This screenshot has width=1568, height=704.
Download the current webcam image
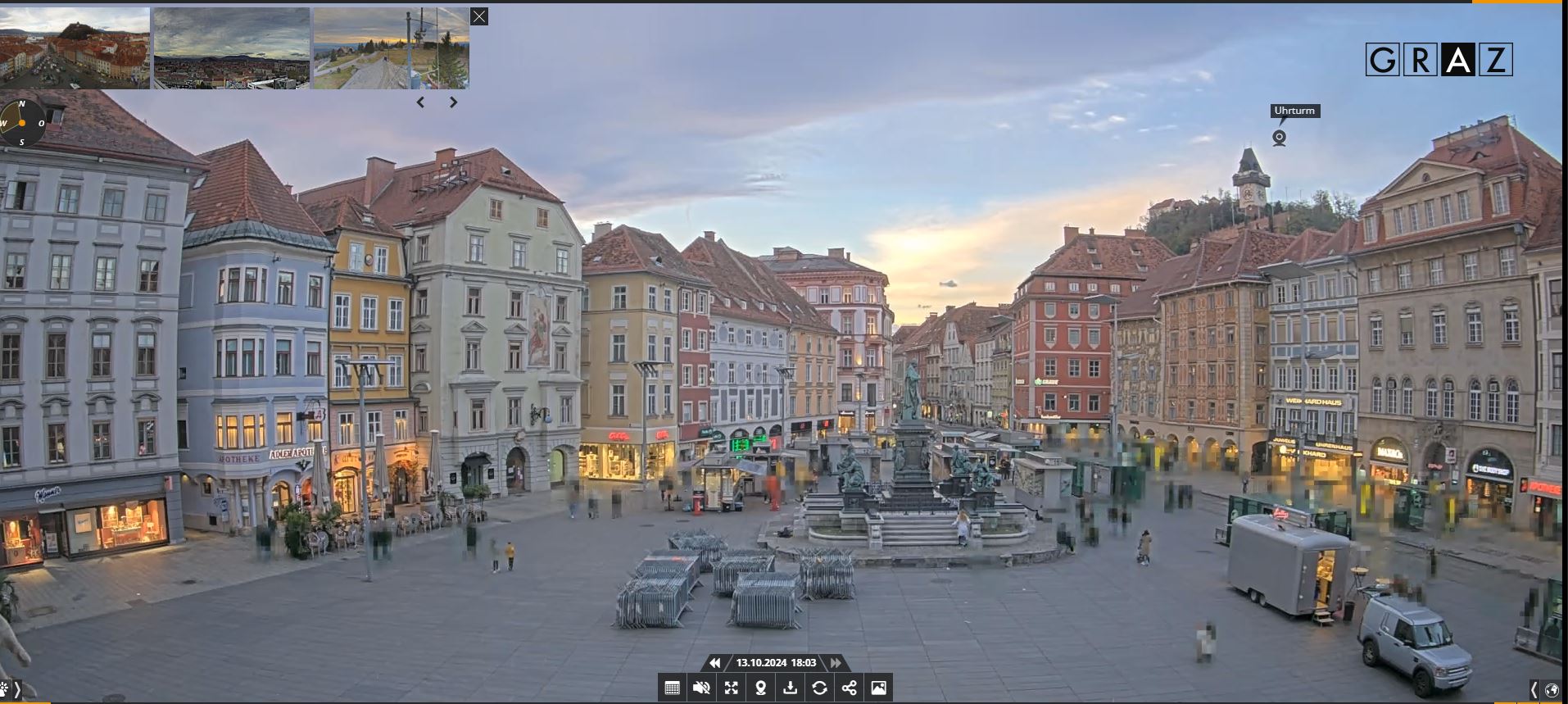pos(790,688)
